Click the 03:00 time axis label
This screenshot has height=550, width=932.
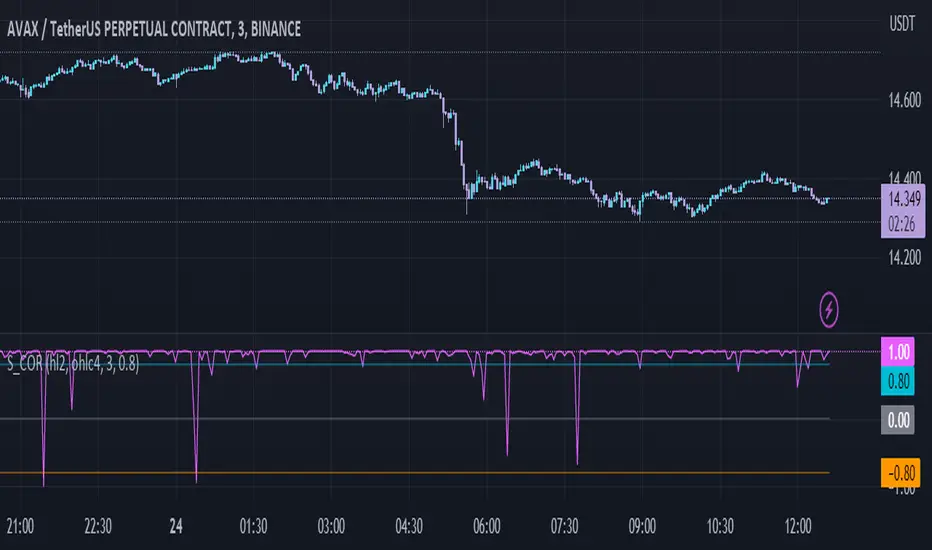[331, 525]
